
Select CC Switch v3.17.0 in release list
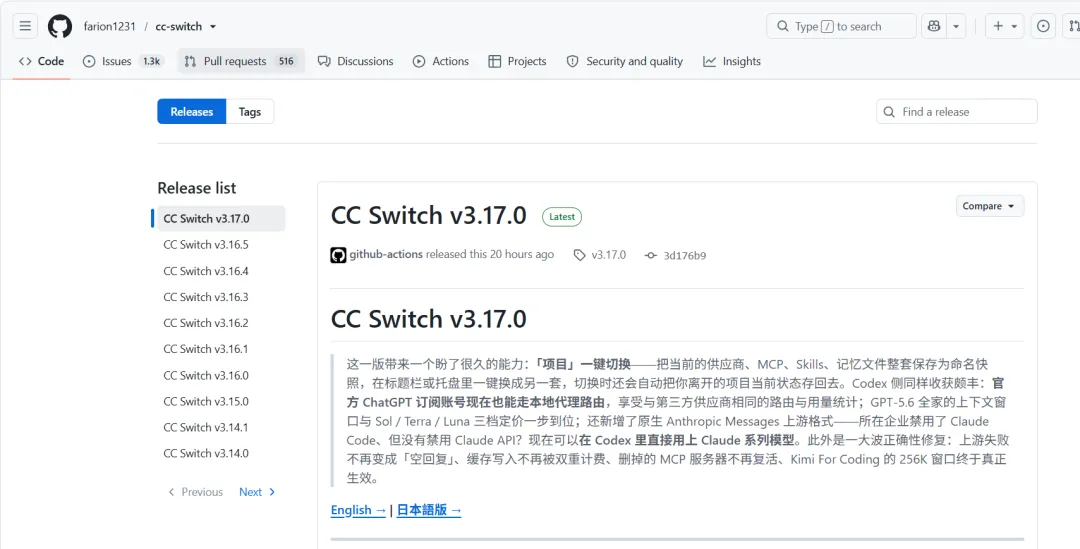tap(221, 218)
